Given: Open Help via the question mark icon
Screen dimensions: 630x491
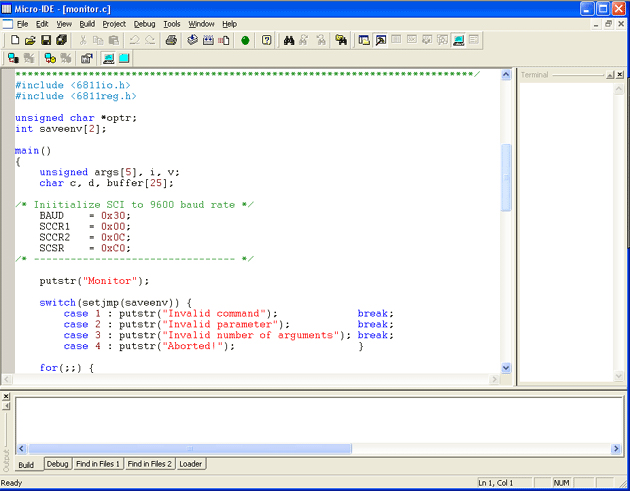Looking at the screenshot, I should point(267,40).
